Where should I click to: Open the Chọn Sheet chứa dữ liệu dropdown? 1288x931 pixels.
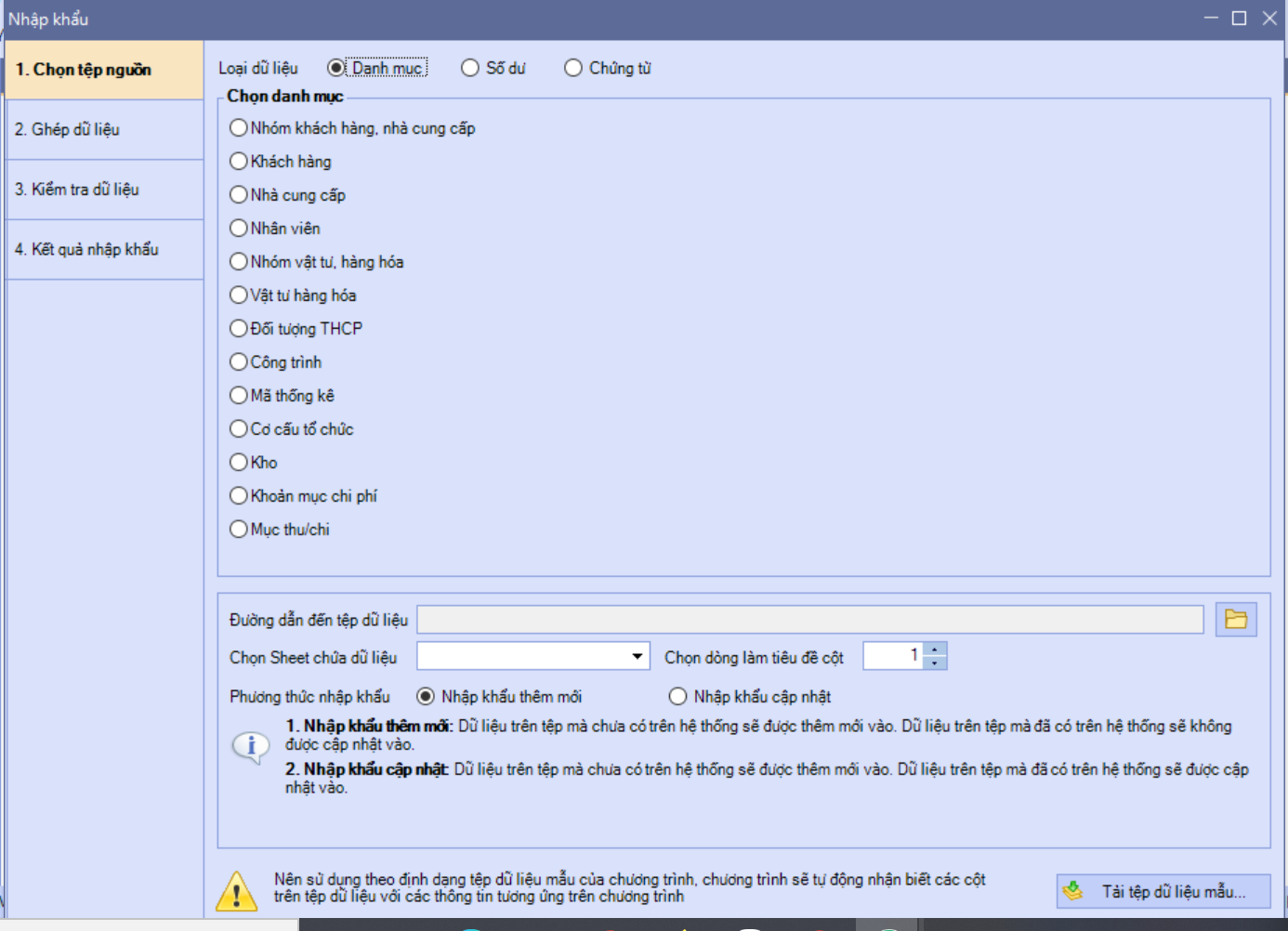637,657
